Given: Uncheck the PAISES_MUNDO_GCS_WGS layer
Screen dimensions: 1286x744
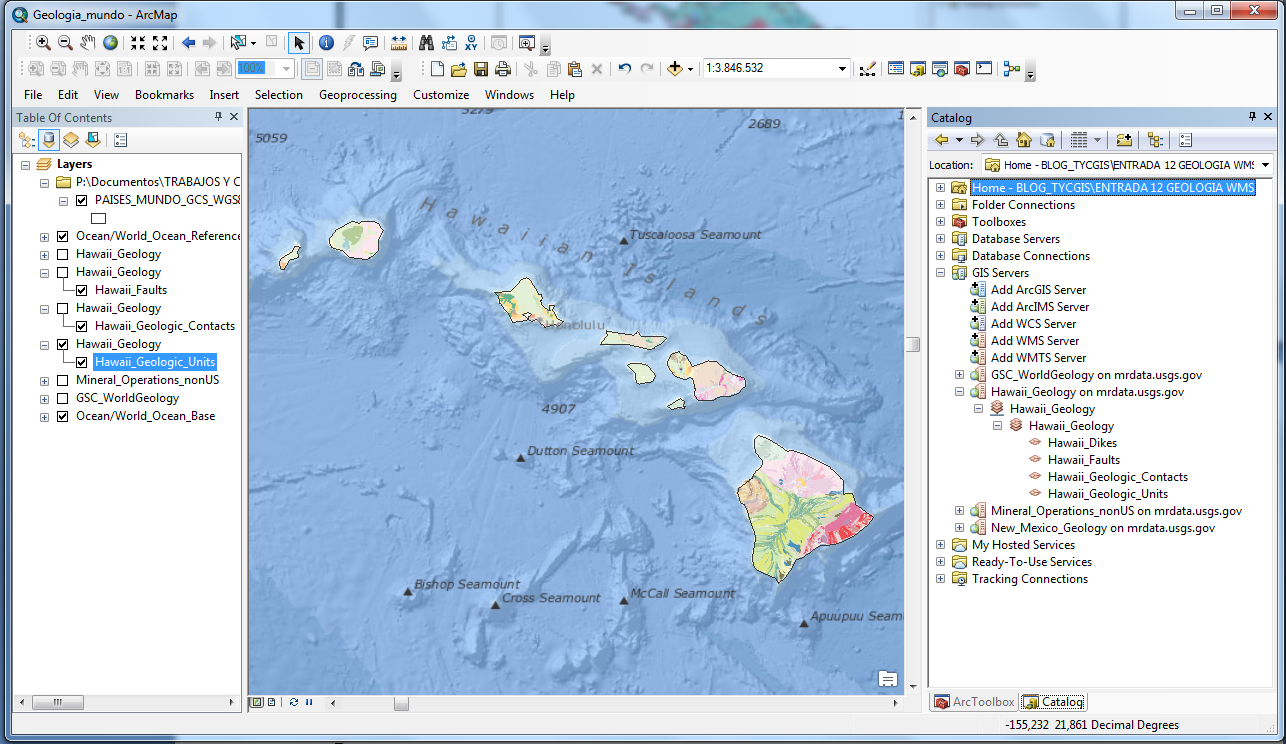Looking at the screenshot, I should tap(82, 200).
